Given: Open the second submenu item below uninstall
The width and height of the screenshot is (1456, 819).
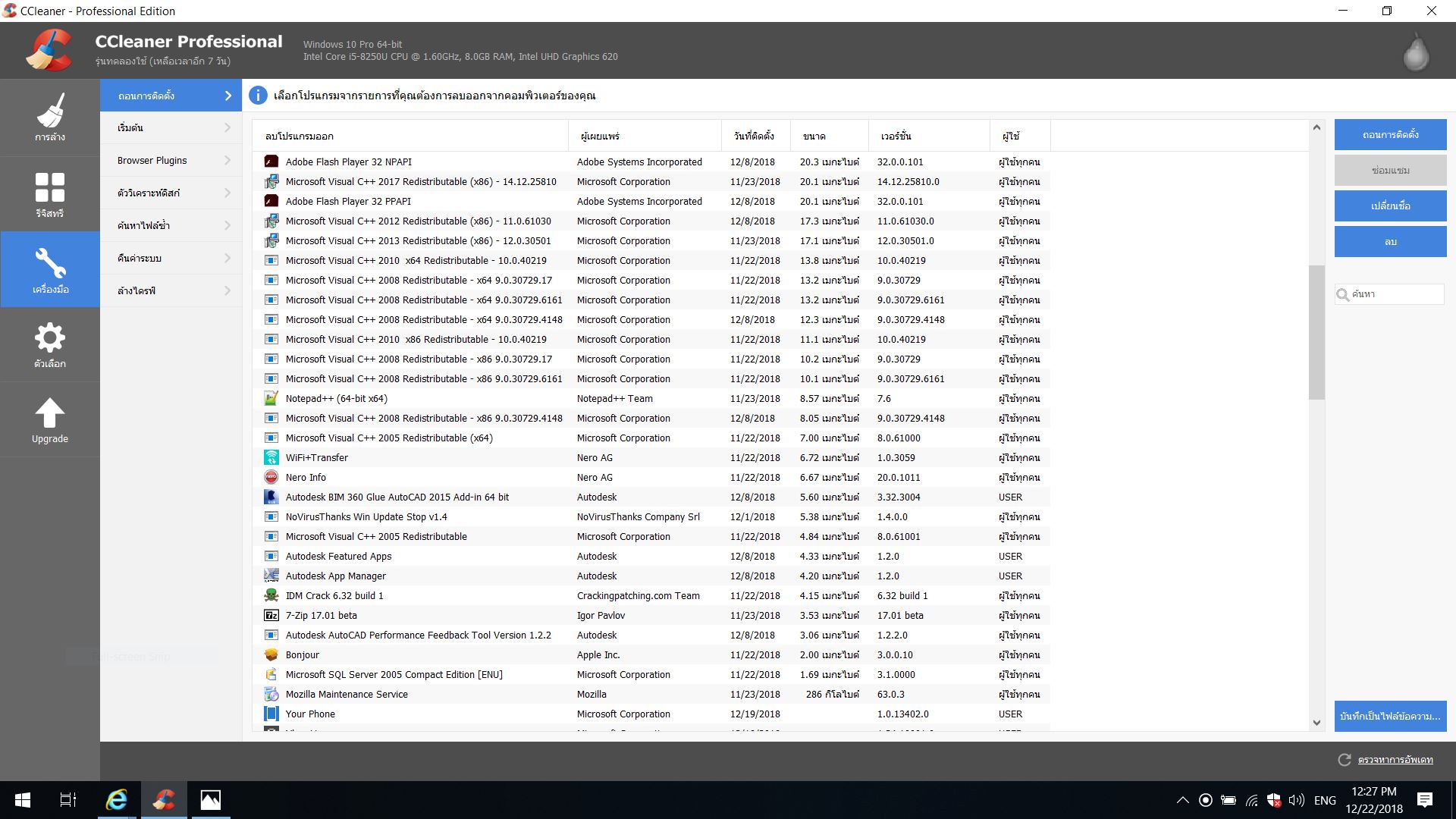Looking at the screenshot, I should [130, 127].
